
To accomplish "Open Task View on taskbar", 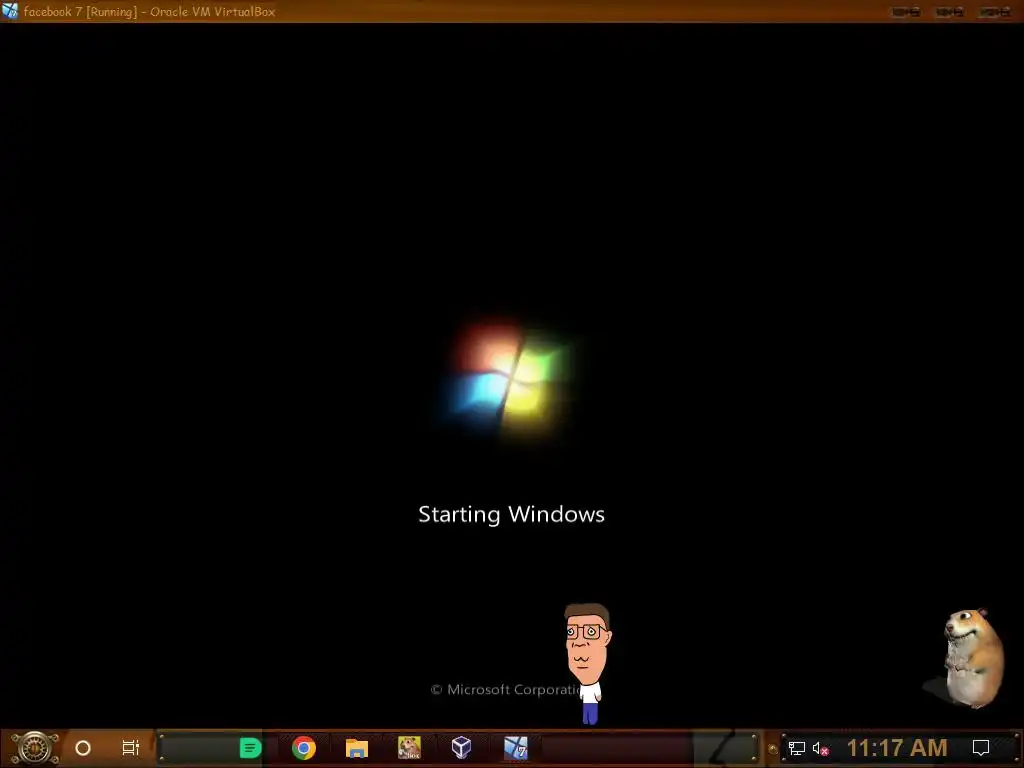I will [x=131, y=748].
